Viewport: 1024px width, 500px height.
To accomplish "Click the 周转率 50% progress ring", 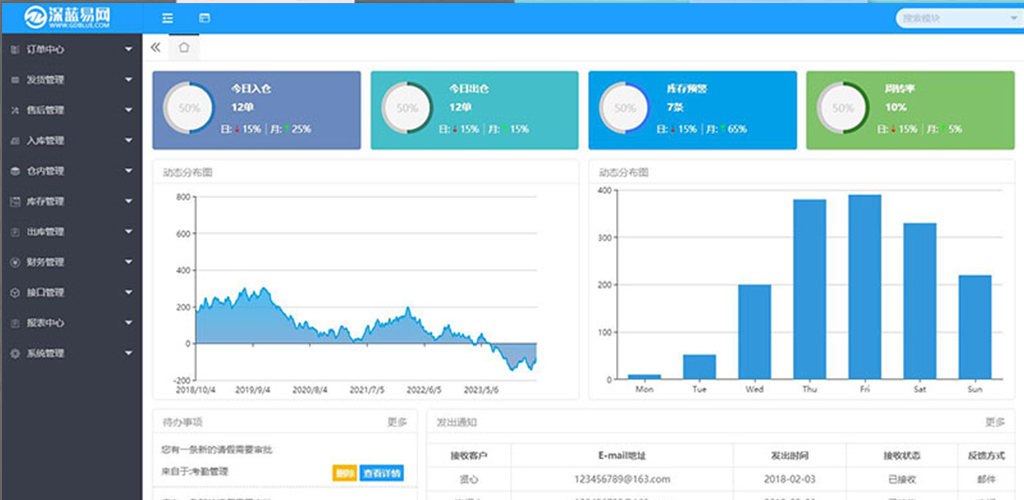I will point(843,108).
